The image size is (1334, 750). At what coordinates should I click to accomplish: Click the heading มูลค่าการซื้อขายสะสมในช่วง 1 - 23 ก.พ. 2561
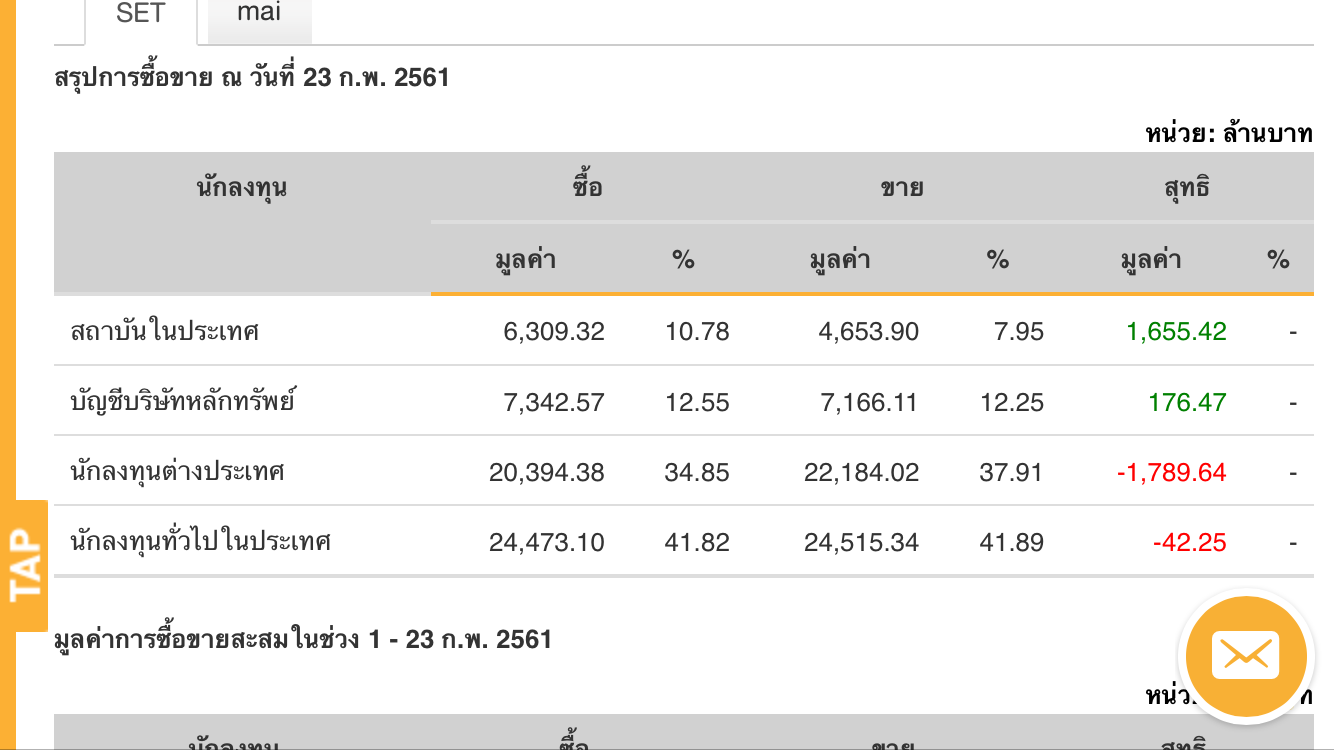pos(303,639)
